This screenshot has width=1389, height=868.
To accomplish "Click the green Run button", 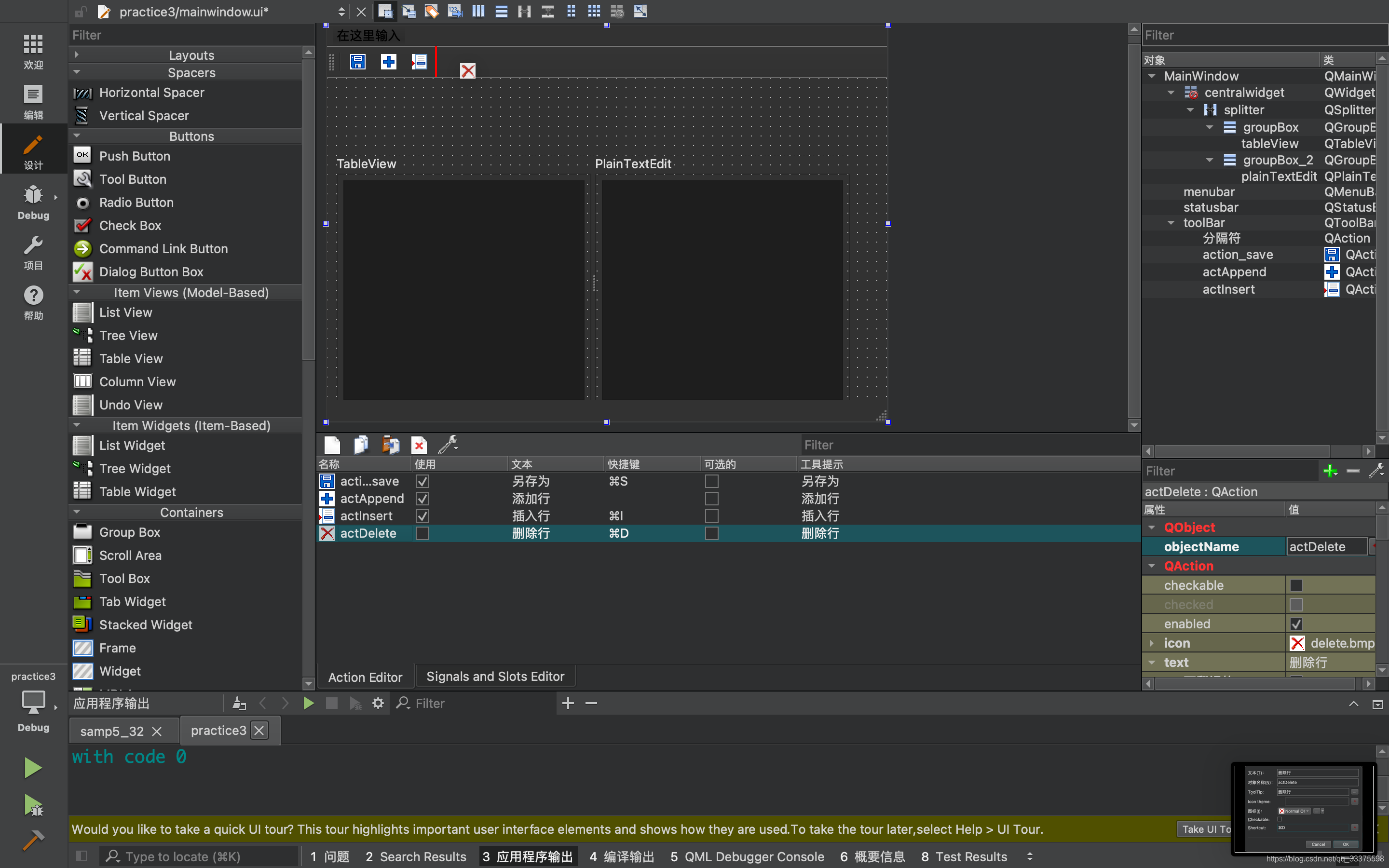I will [33, 768].
